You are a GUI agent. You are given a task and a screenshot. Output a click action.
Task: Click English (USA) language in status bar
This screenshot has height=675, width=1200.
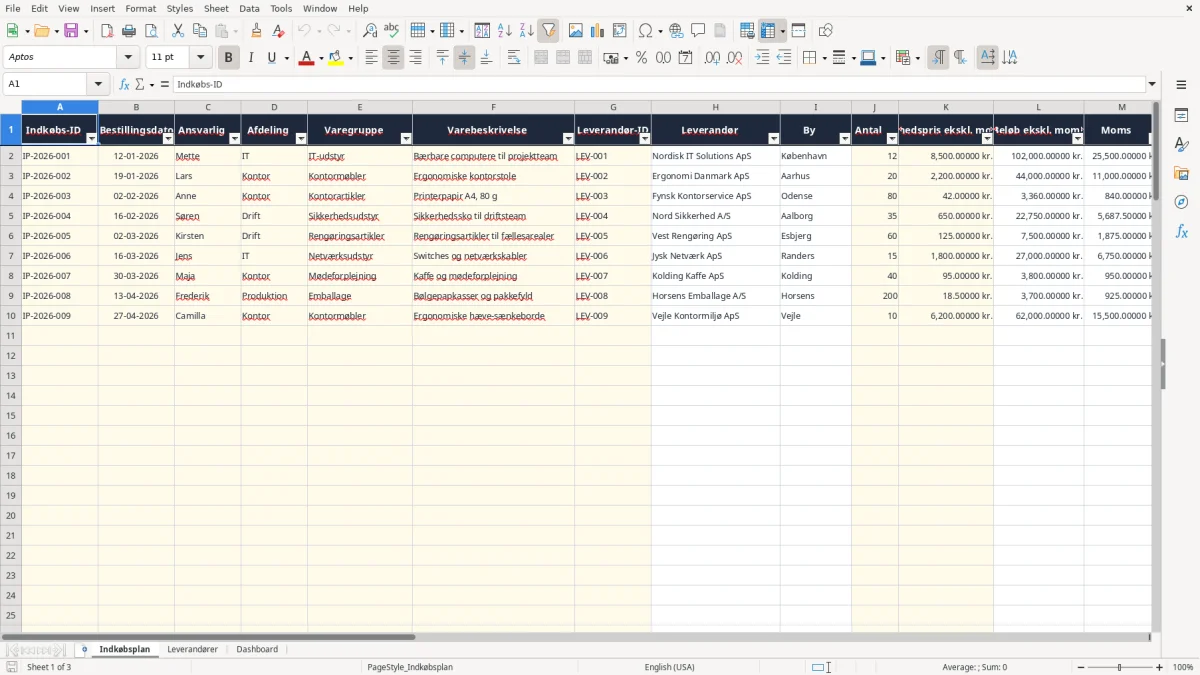tap(669, 667)
